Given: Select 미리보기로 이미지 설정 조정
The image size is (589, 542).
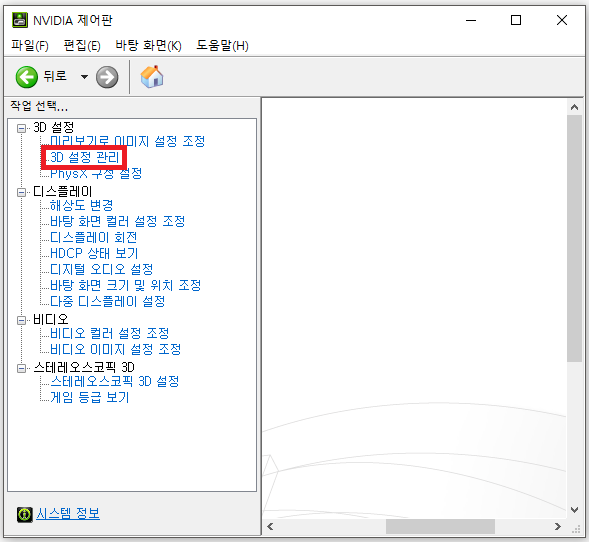Looking at the screenshot, I should pyautogui.click(x=128, y=141).
